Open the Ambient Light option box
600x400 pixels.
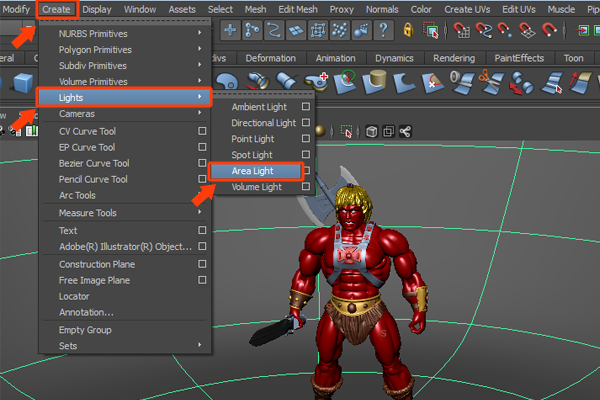click(x=306, y=106)
